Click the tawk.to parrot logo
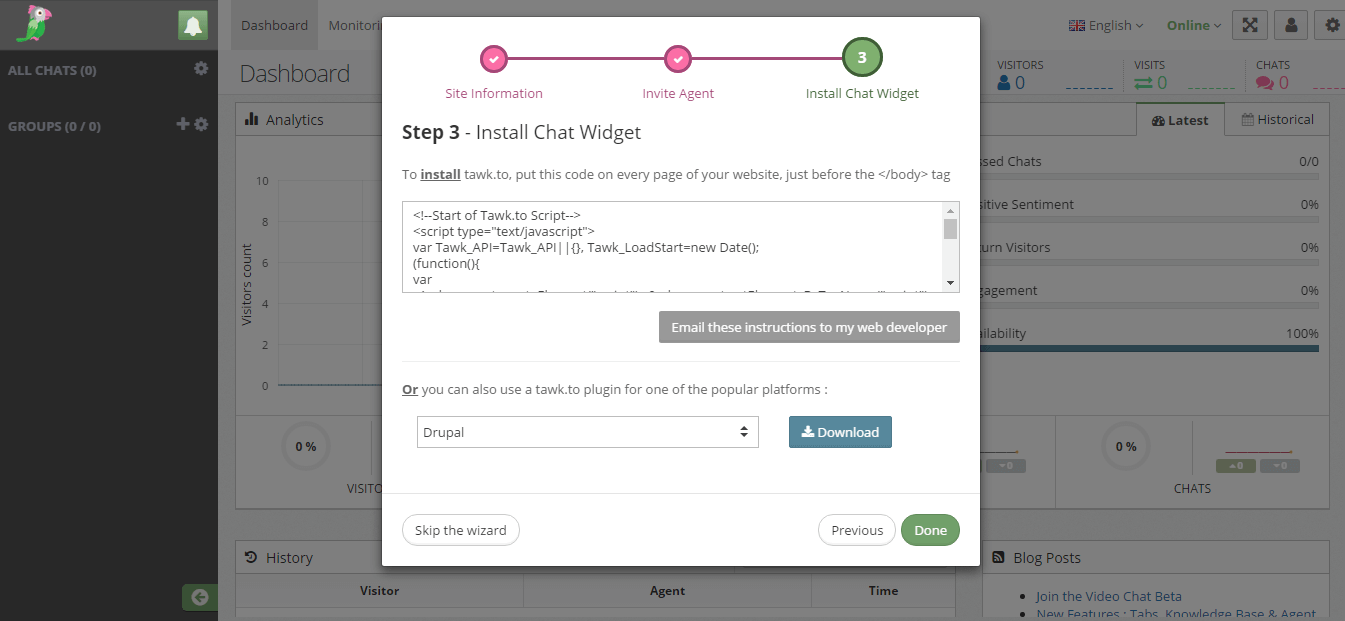 click(34, 24)
